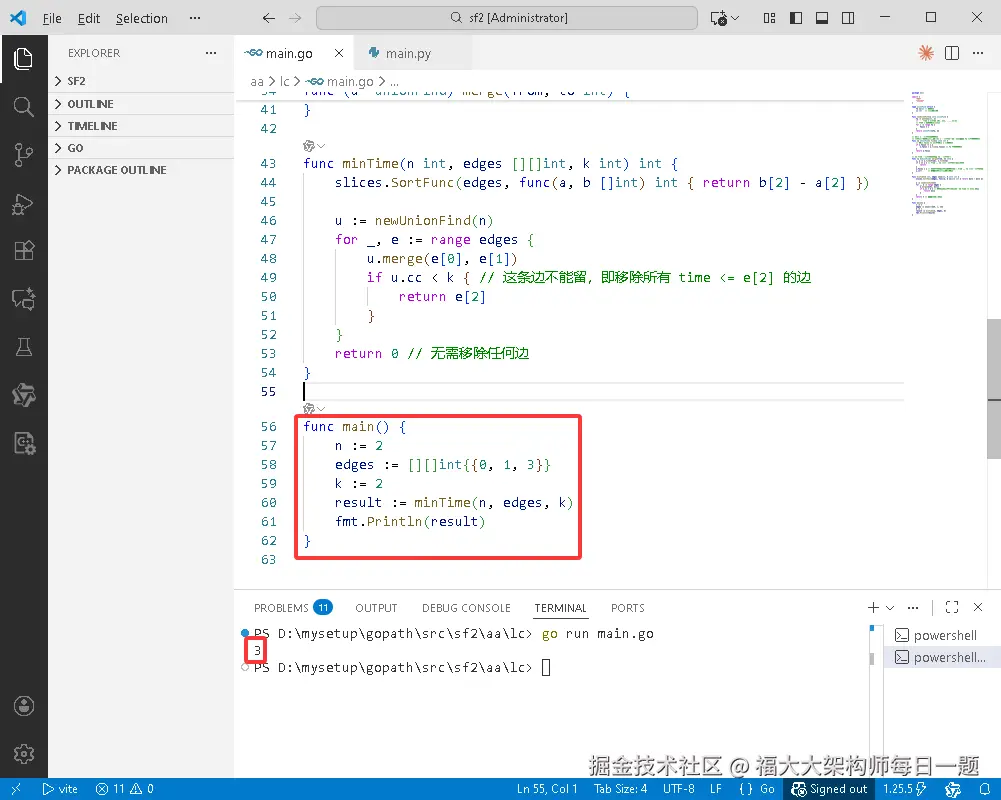Change Tab Size: 4 indentation setting

pyautogui.click(x=621, y=789)
